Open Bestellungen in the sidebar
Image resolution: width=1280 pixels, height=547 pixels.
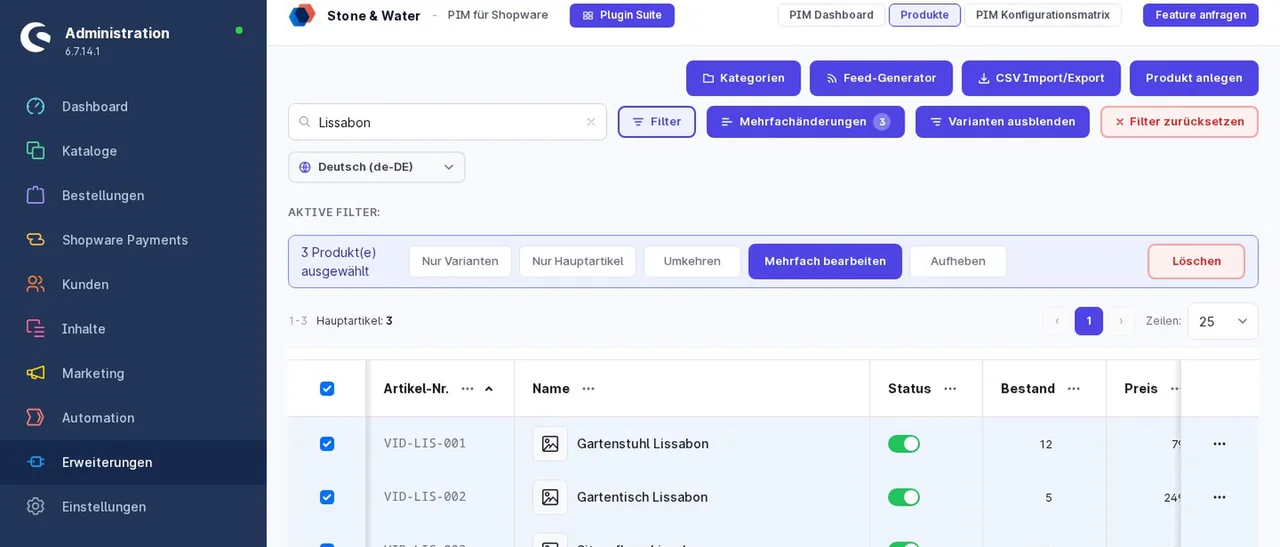click(133, 195)
